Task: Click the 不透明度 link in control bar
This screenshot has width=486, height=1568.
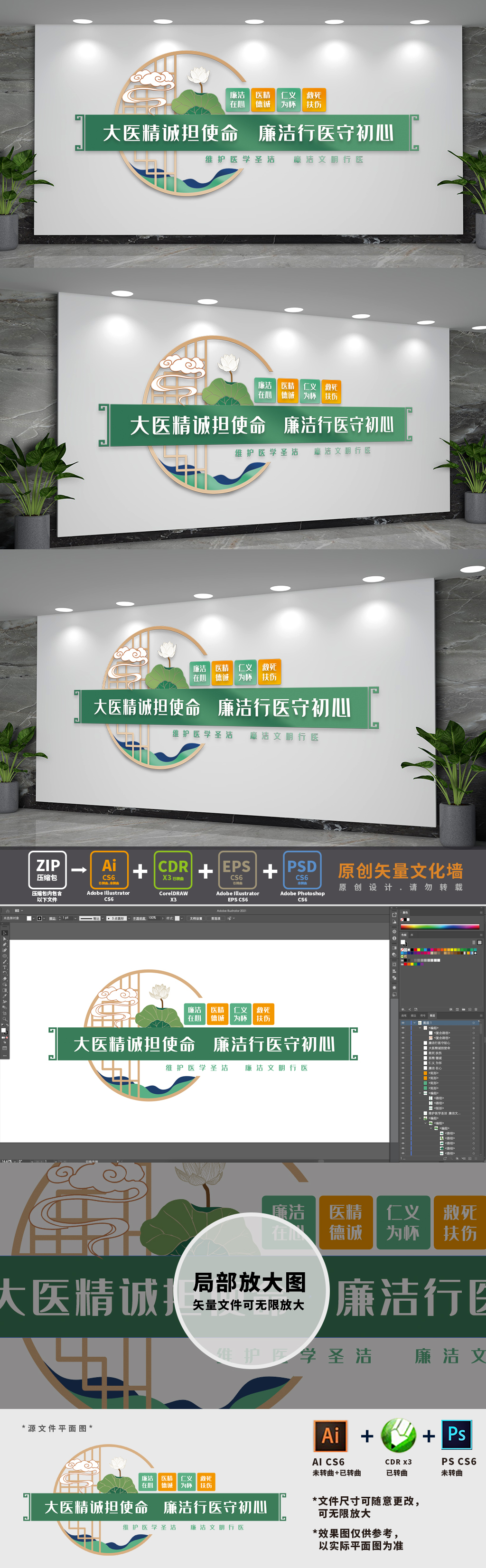Action: [139, 919]
